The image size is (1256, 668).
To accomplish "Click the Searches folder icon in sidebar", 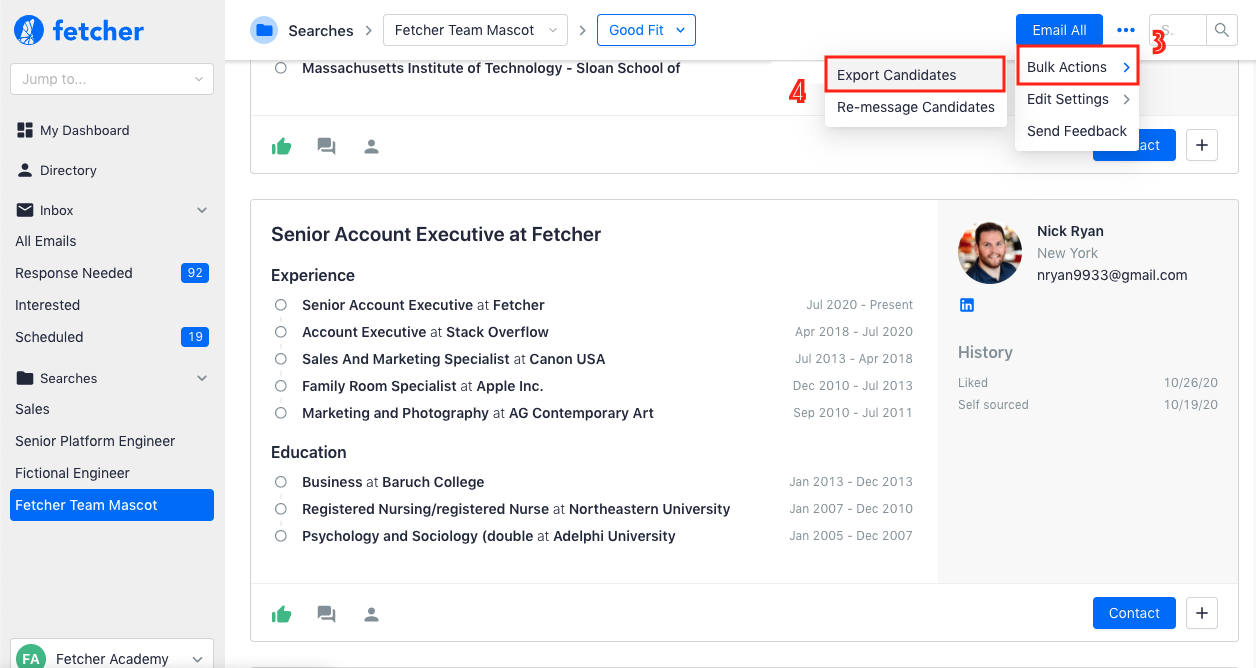I will 25,378.
